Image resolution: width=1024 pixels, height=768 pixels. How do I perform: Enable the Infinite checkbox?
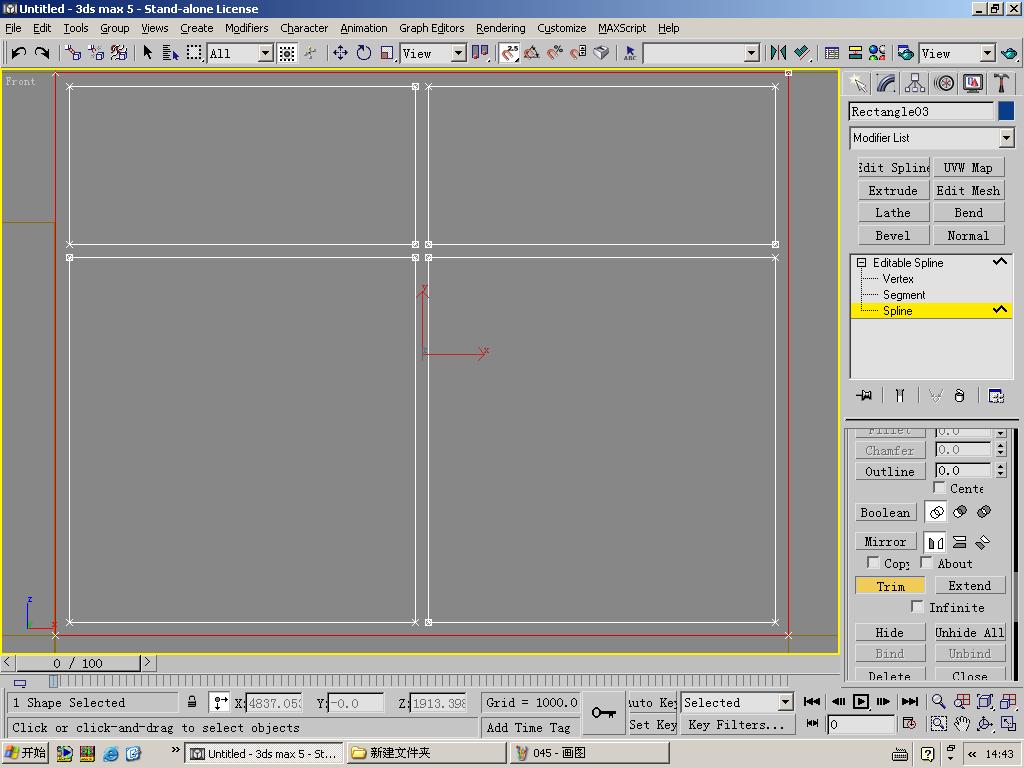point(917,607)
